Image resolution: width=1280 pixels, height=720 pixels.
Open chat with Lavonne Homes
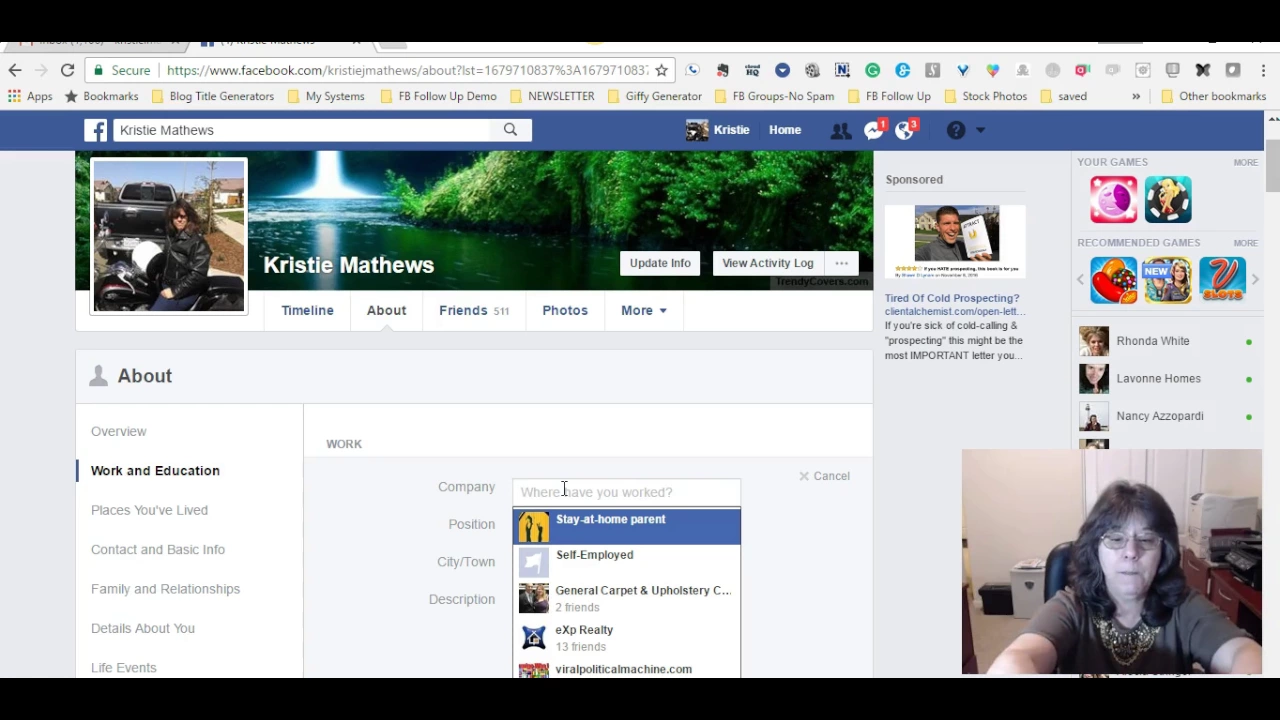click(x=1168, y=379)
